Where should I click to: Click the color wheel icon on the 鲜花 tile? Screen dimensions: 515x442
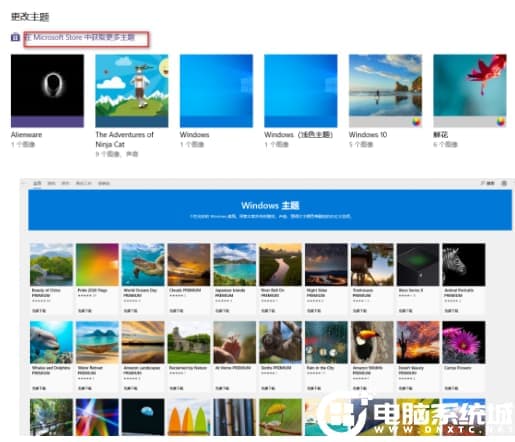pos(501,122)
